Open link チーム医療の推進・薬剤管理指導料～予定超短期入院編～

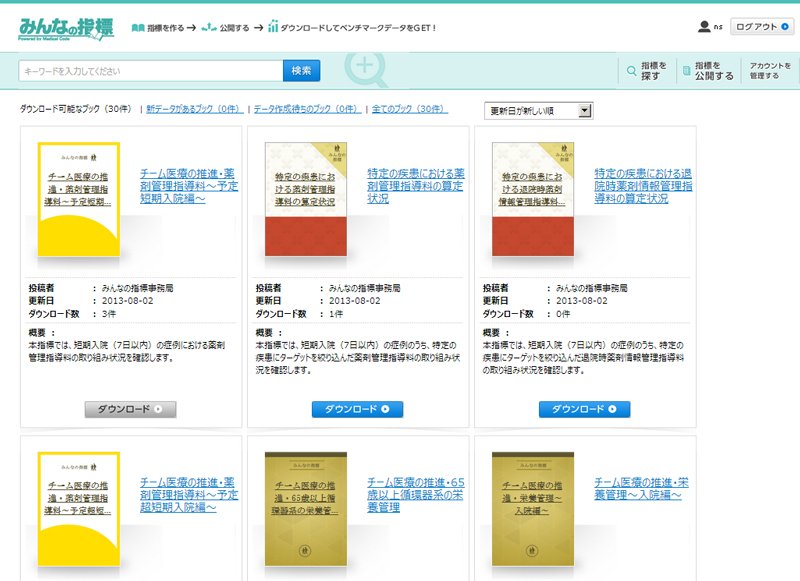(x=189, y=495)
